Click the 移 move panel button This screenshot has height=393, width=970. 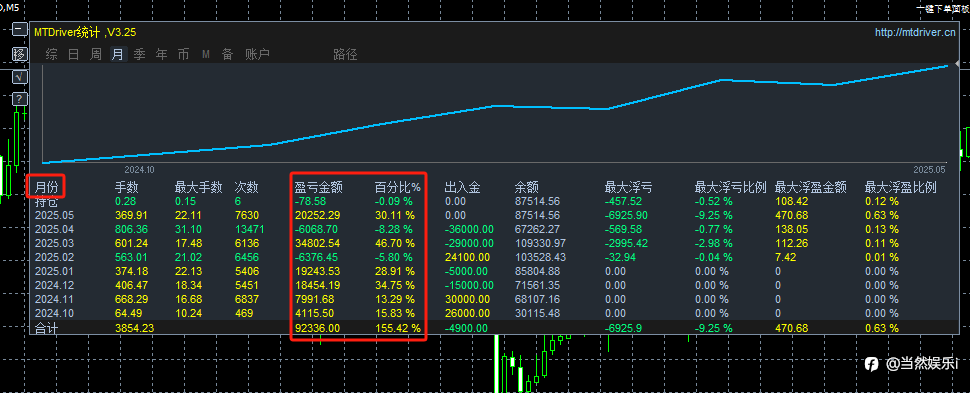pos(20,54)
